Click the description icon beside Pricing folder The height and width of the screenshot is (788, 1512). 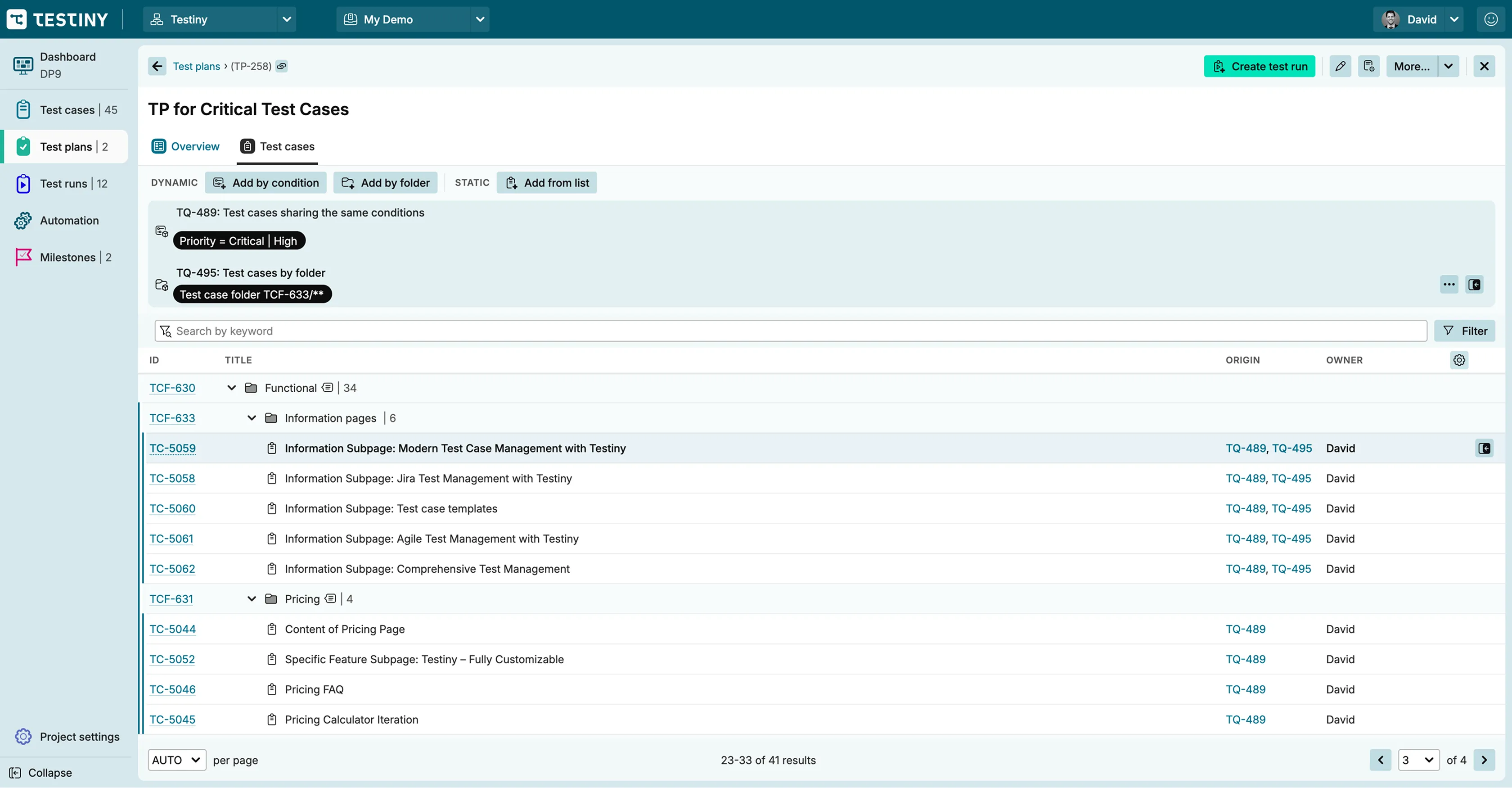[330, 598]
